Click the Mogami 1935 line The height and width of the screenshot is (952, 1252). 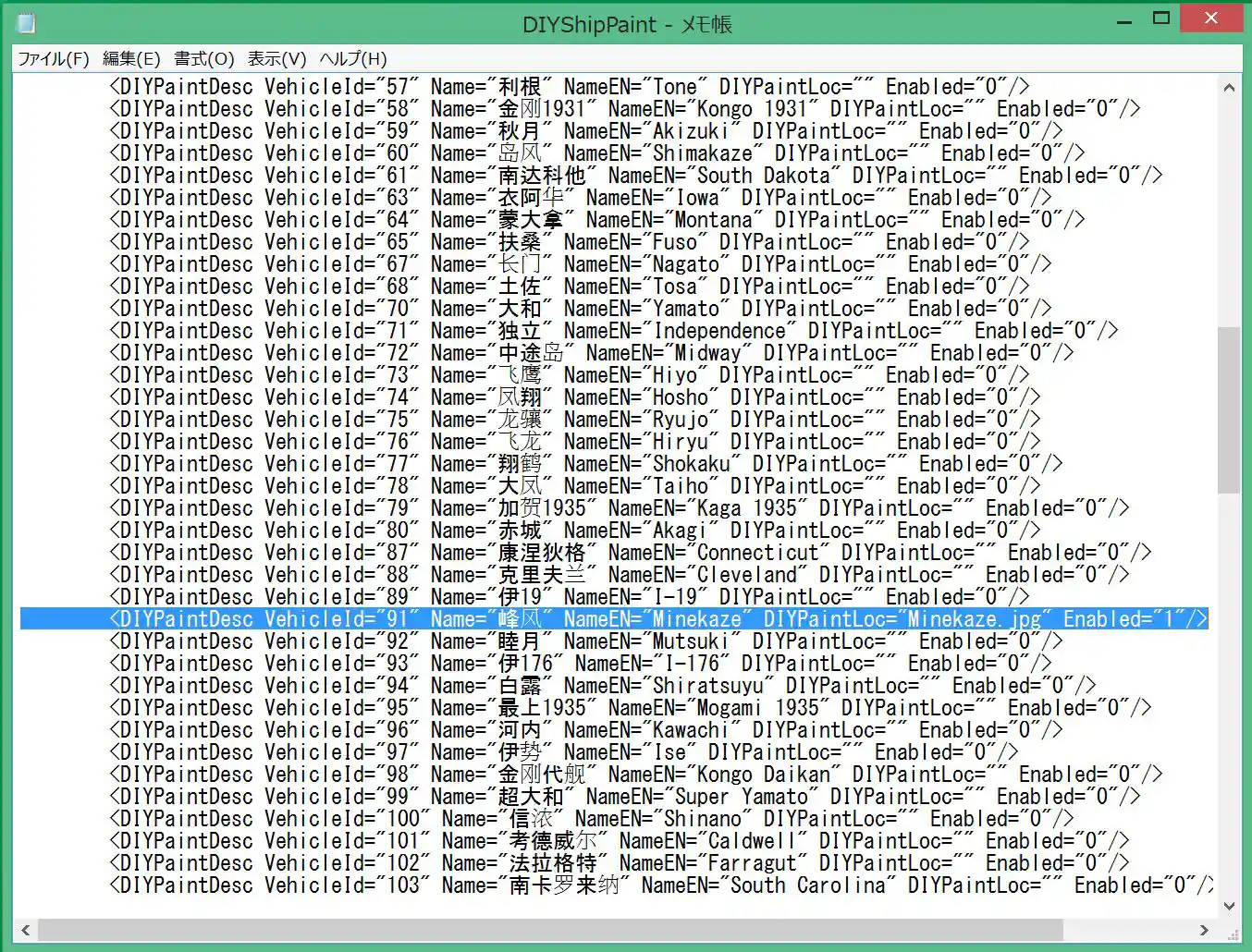[630, 708]
